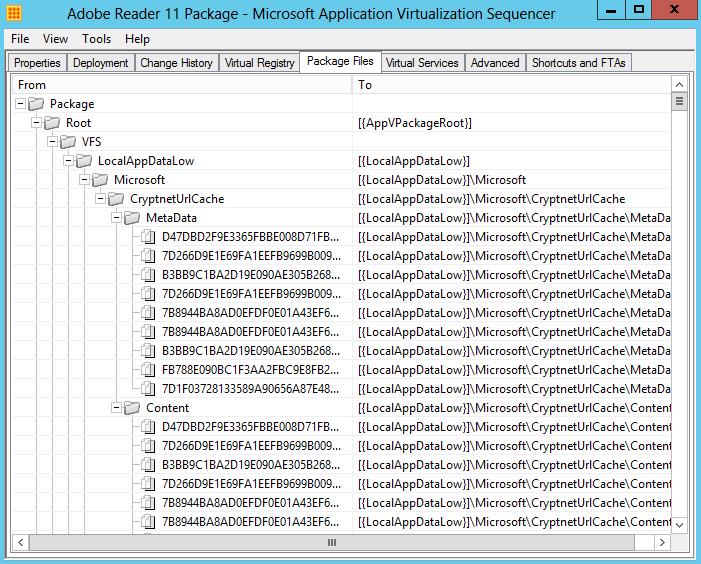The image size is (701, 564).
Task: Click the vertical scrollbar down arrow
Action: point(680,525)
